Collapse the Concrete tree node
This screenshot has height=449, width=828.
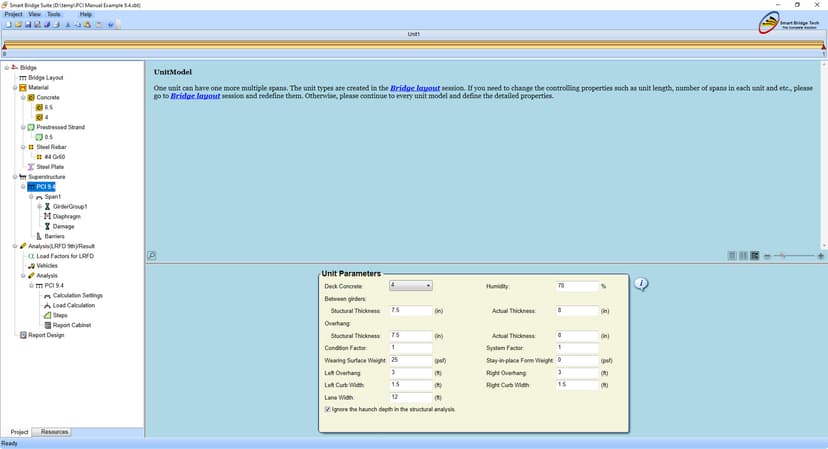point(23,98)
